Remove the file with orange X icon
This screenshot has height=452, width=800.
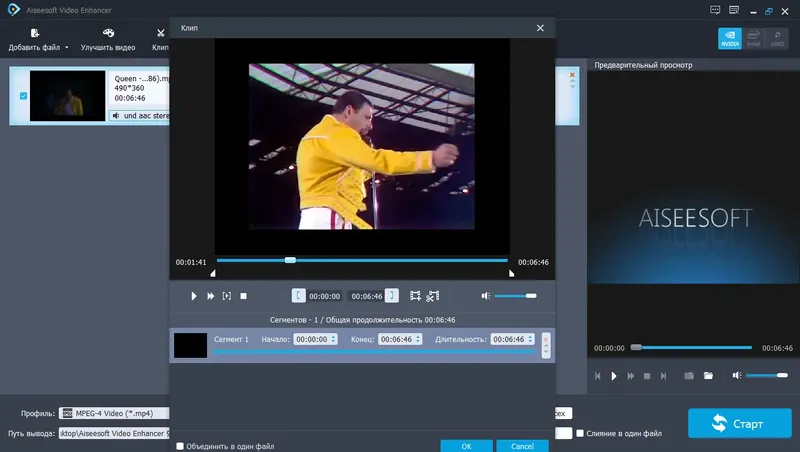572,75
